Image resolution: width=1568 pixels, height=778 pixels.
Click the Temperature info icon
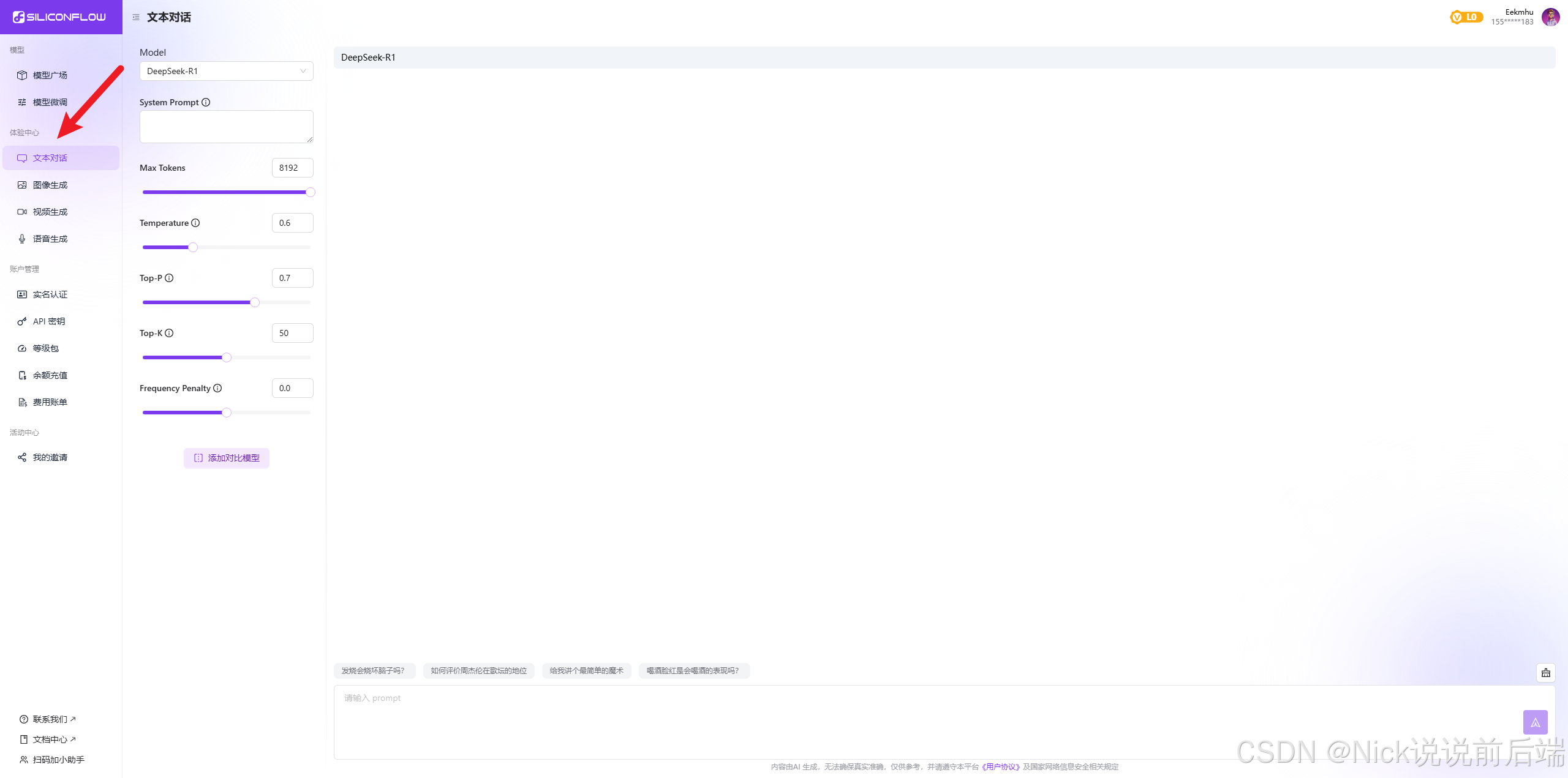[x=195, y=223]
